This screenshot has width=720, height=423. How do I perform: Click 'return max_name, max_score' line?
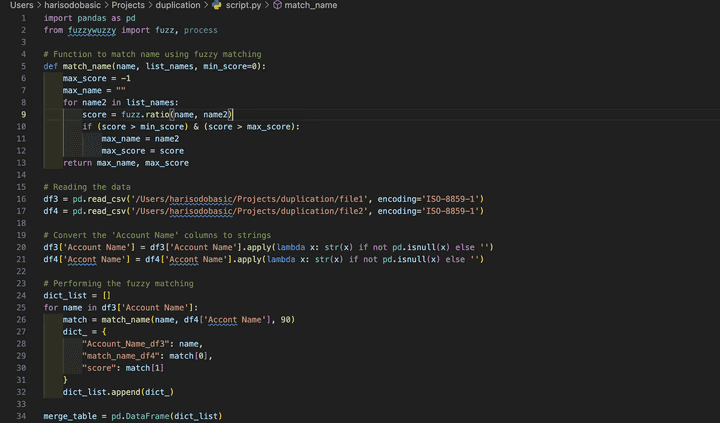[x=126, y=163]
